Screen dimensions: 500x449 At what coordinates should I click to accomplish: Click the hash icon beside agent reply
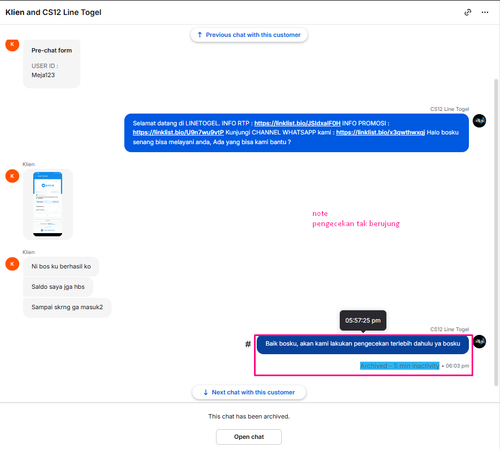(x=248, y=344)
